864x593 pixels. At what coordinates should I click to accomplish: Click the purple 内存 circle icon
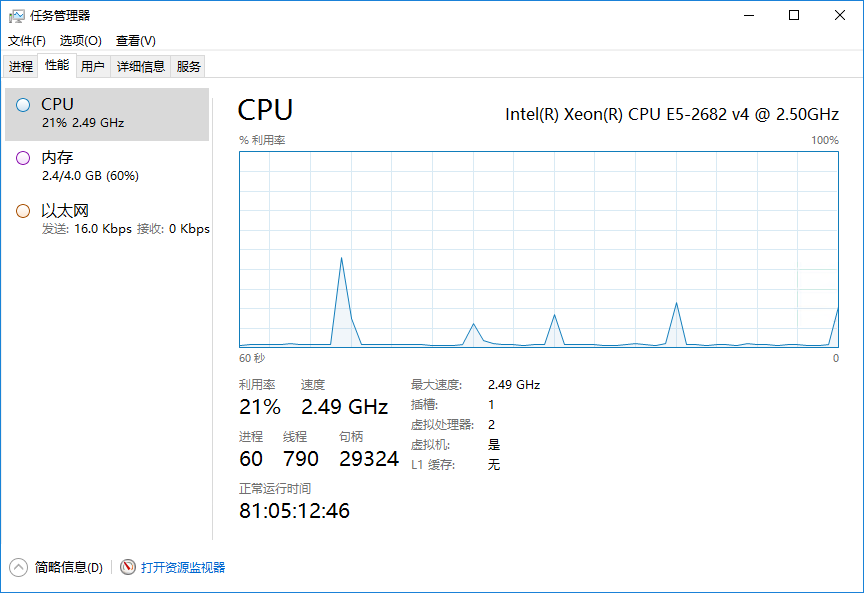point(23,158)
